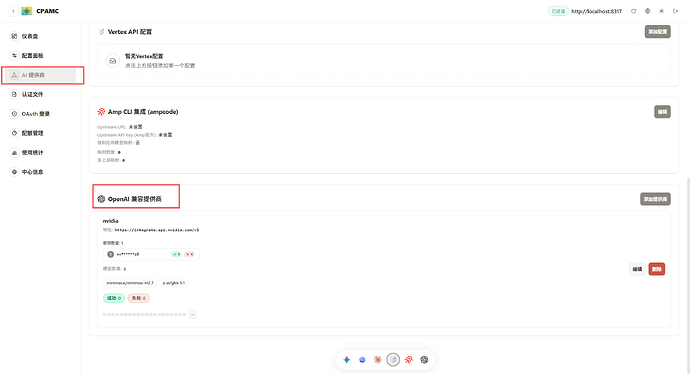Click the green 成功 0 status badge
The height and width of the screenshot is (374, 690).
114,298
